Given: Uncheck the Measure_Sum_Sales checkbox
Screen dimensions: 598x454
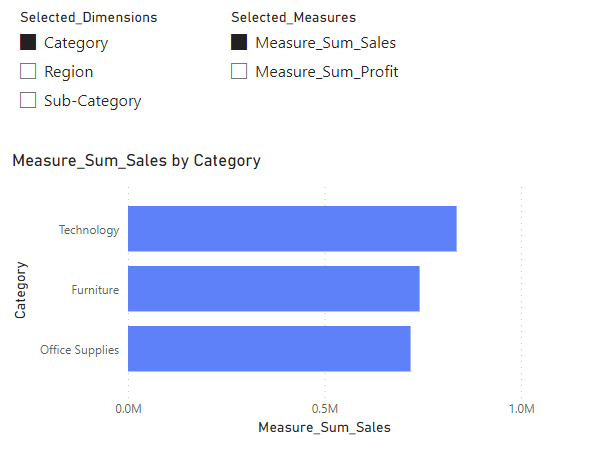Looking at the screenshot, I should pyautogui.click(x=239, y=42).
